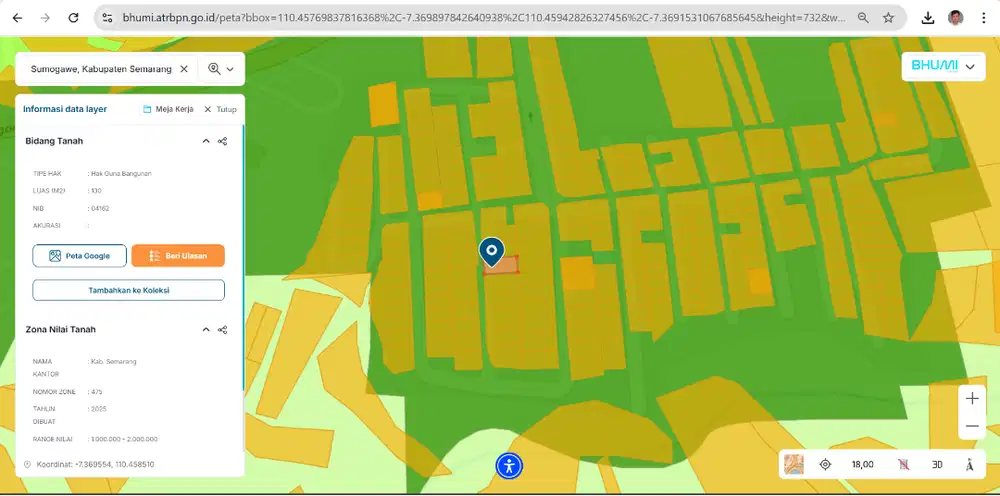Collapse the Bidang Tanah section

(206, 141)
